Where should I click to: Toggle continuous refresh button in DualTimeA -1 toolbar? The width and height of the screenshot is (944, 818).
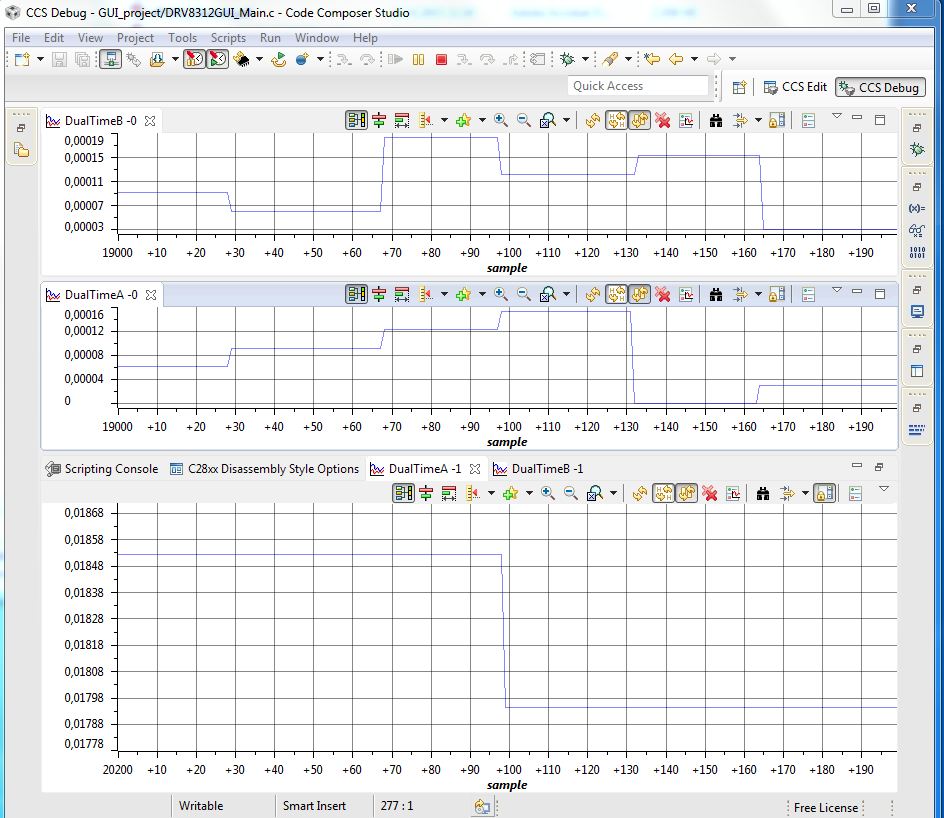coord(687,494)
